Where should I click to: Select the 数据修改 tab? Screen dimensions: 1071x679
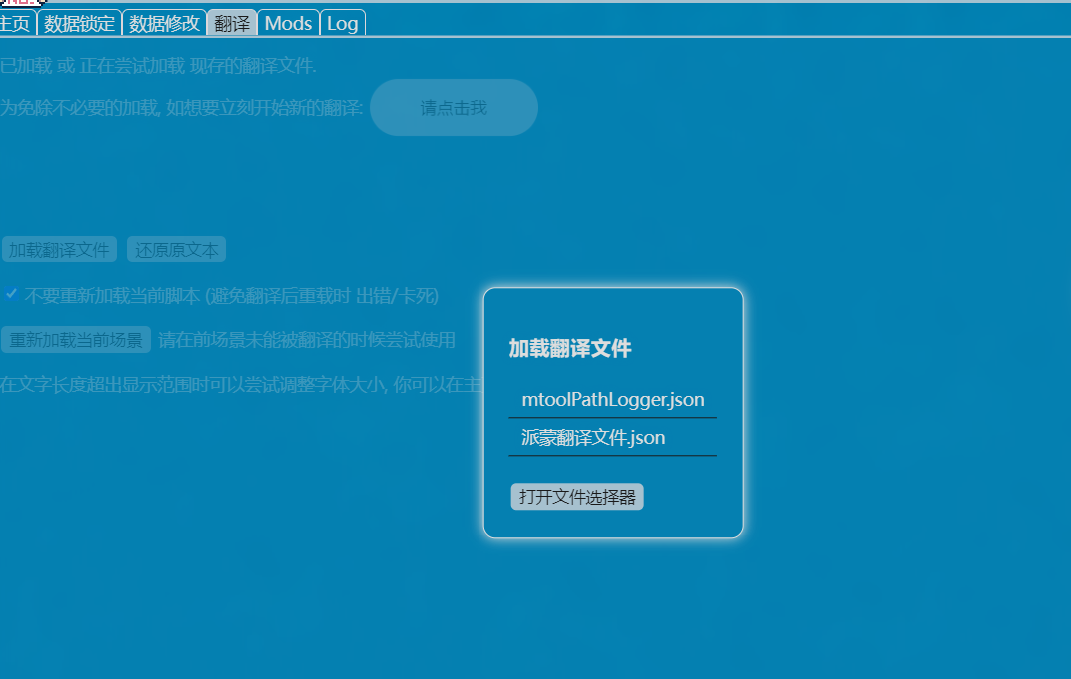164,23
